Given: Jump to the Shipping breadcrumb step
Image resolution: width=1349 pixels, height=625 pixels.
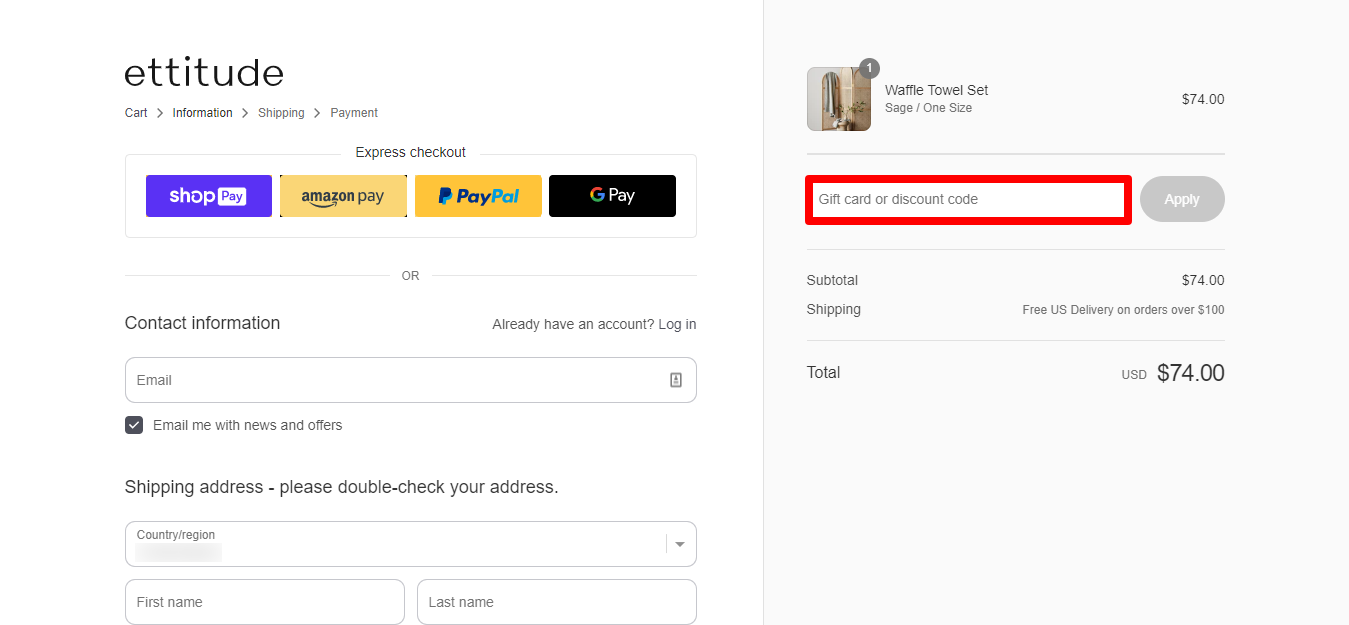Looking at the screenshot, I should (281, 113).
